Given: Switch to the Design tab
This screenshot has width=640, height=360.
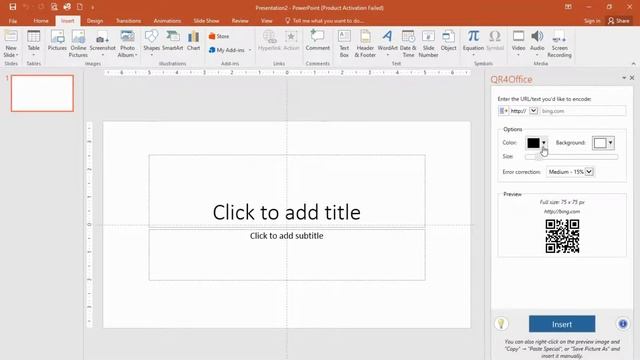Looking at the screenshot, I should click(95, 21).
